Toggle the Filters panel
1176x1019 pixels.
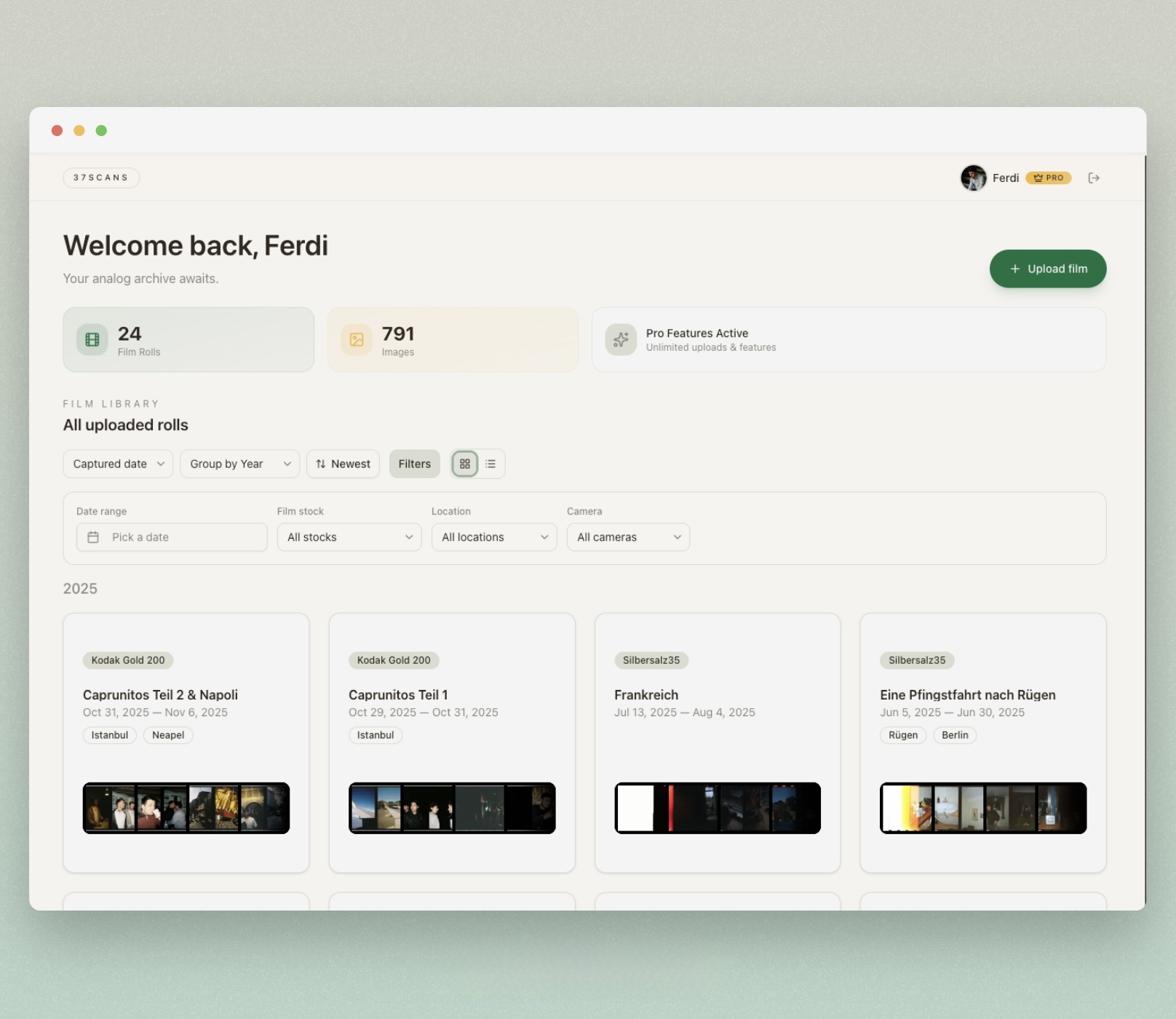point(414,464)
